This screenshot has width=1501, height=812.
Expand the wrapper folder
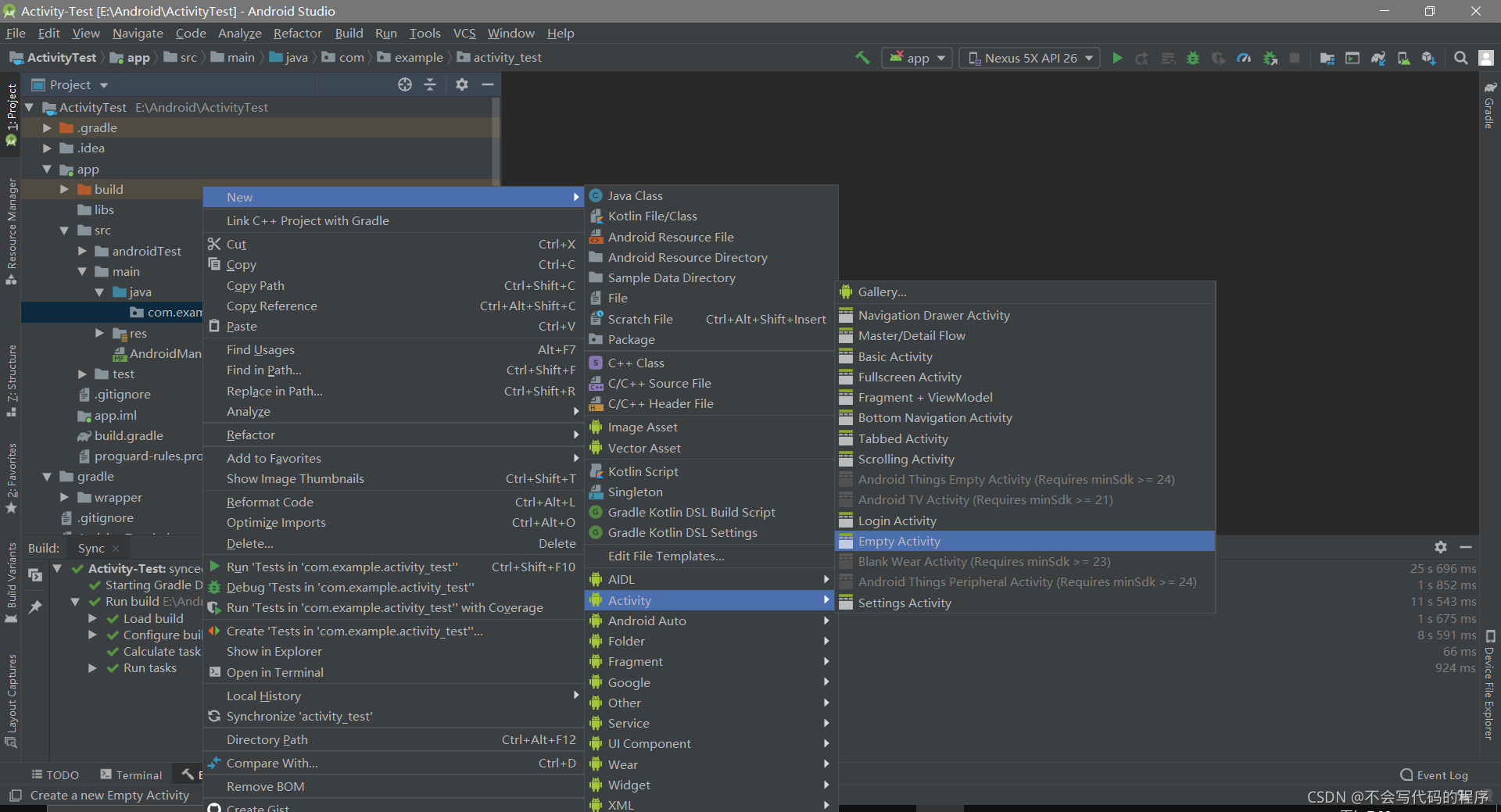click(x=65, y=497)
